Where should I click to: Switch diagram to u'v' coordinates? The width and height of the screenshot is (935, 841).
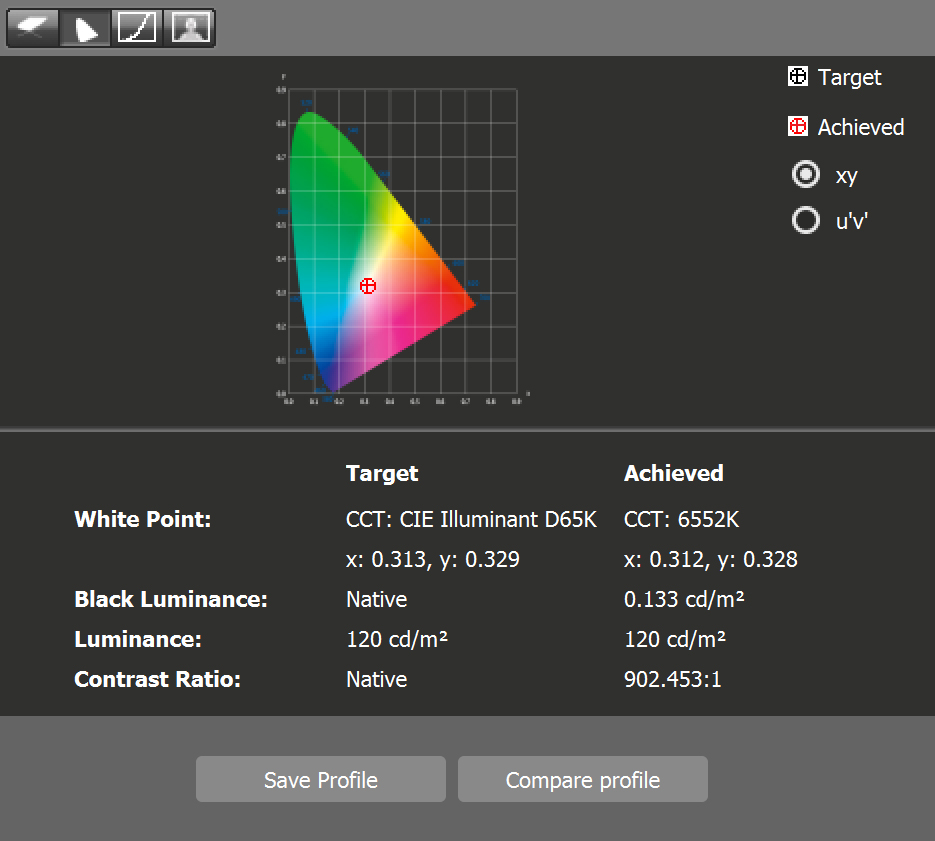805,220
